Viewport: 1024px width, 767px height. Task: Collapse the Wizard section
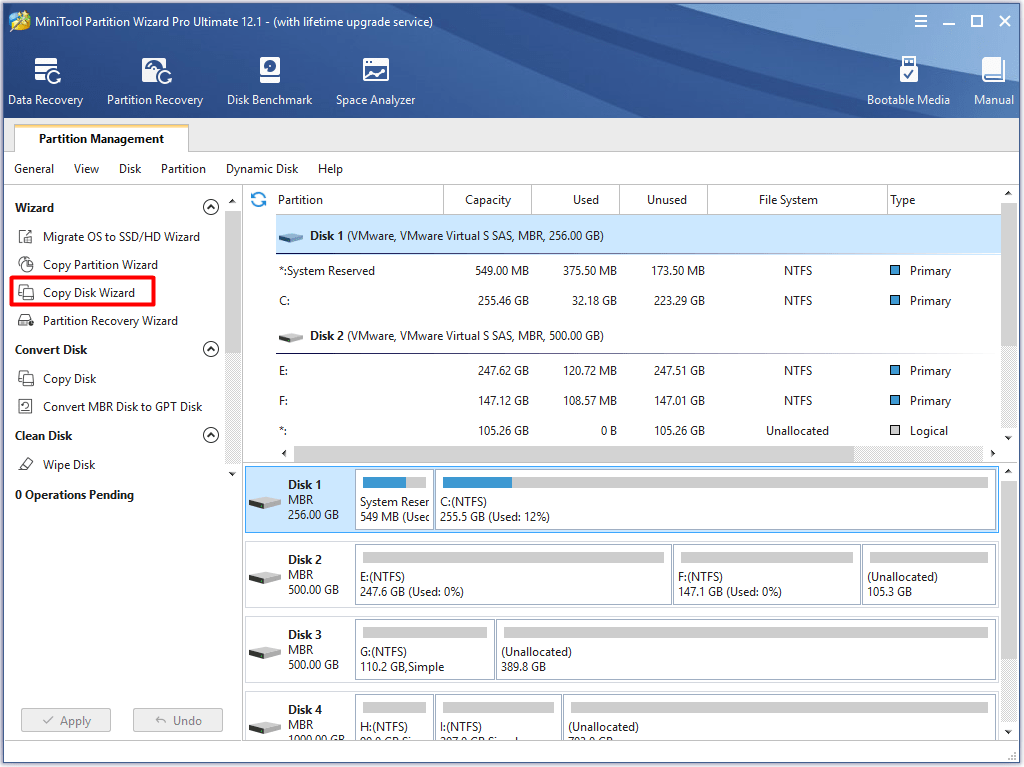(211, 207)
